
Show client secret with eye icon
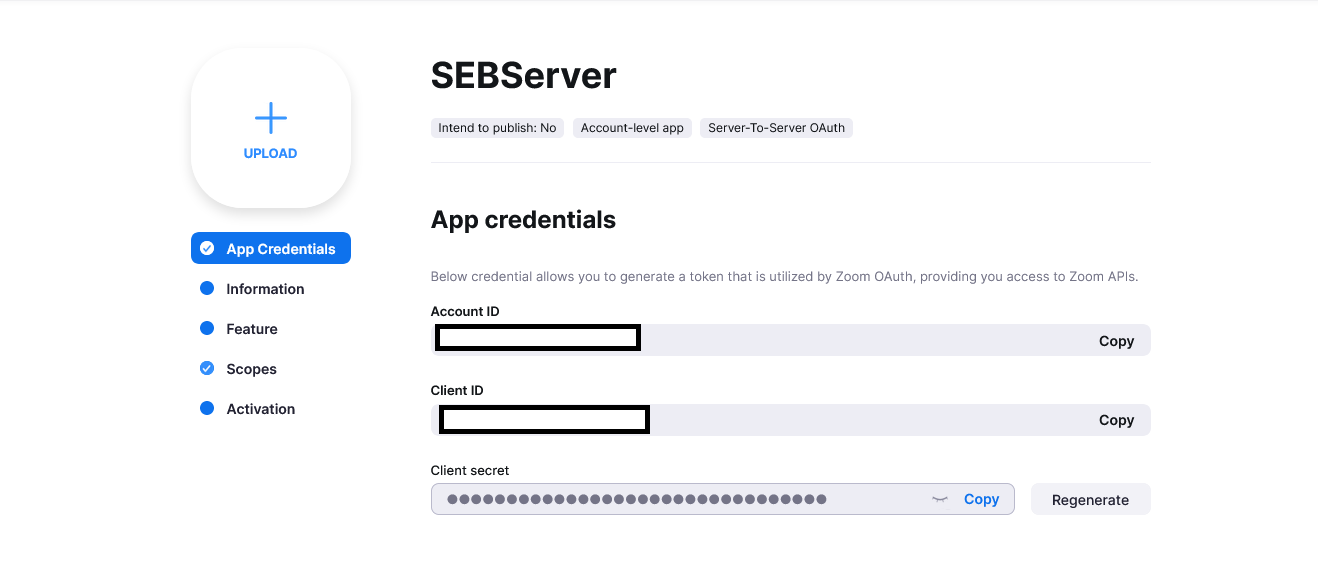tap(939, 499)
